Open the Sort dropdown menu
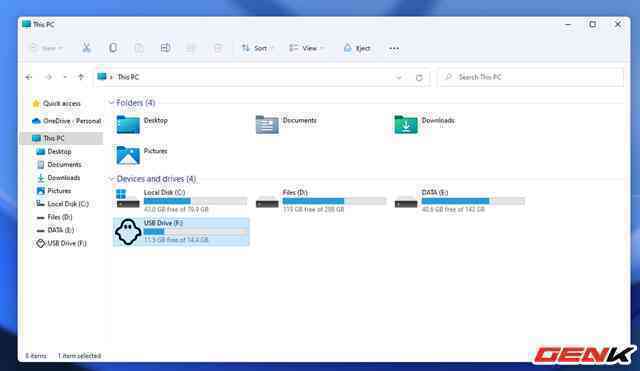640x371 pixels. (258, 48)
